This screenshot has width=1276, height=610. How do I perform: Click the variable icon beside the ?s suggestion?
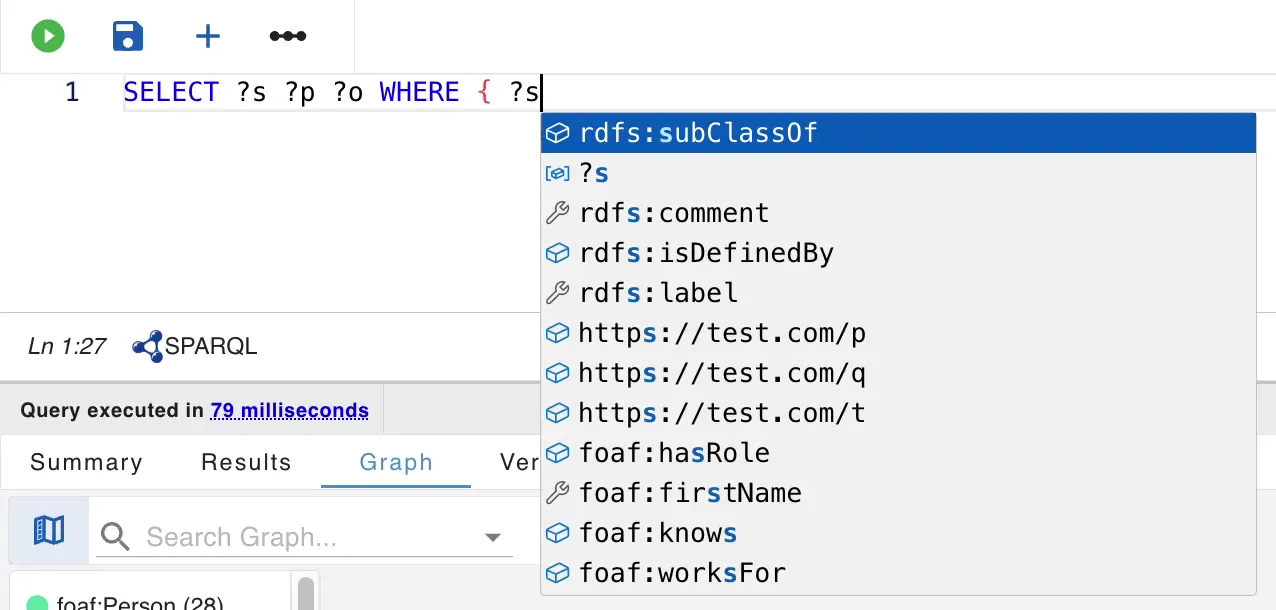(556, 172)
